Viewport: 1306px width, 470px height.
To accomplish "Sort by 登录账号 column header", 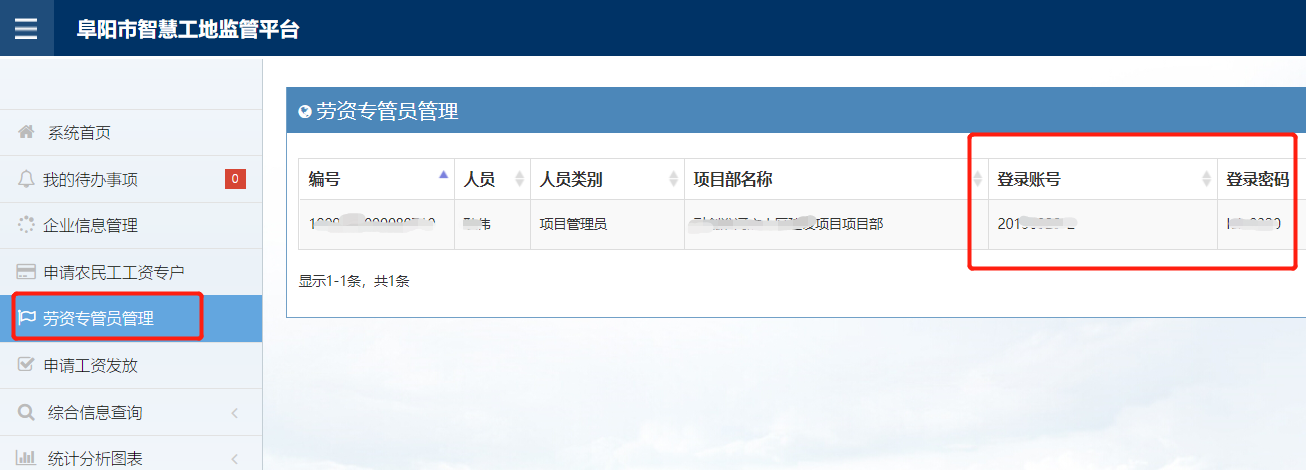I will point(1206,179).
